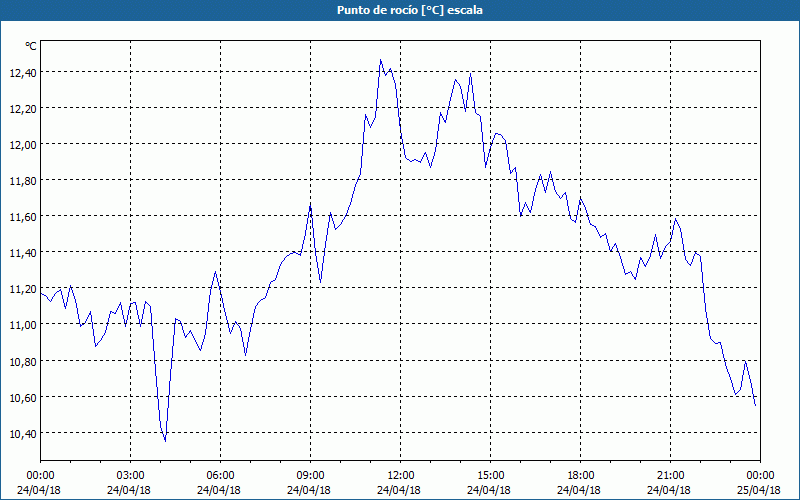Select the 24/04/18 date under 09:00
The width and height of the screenshot is (800, 500).
tap(309, 490)
